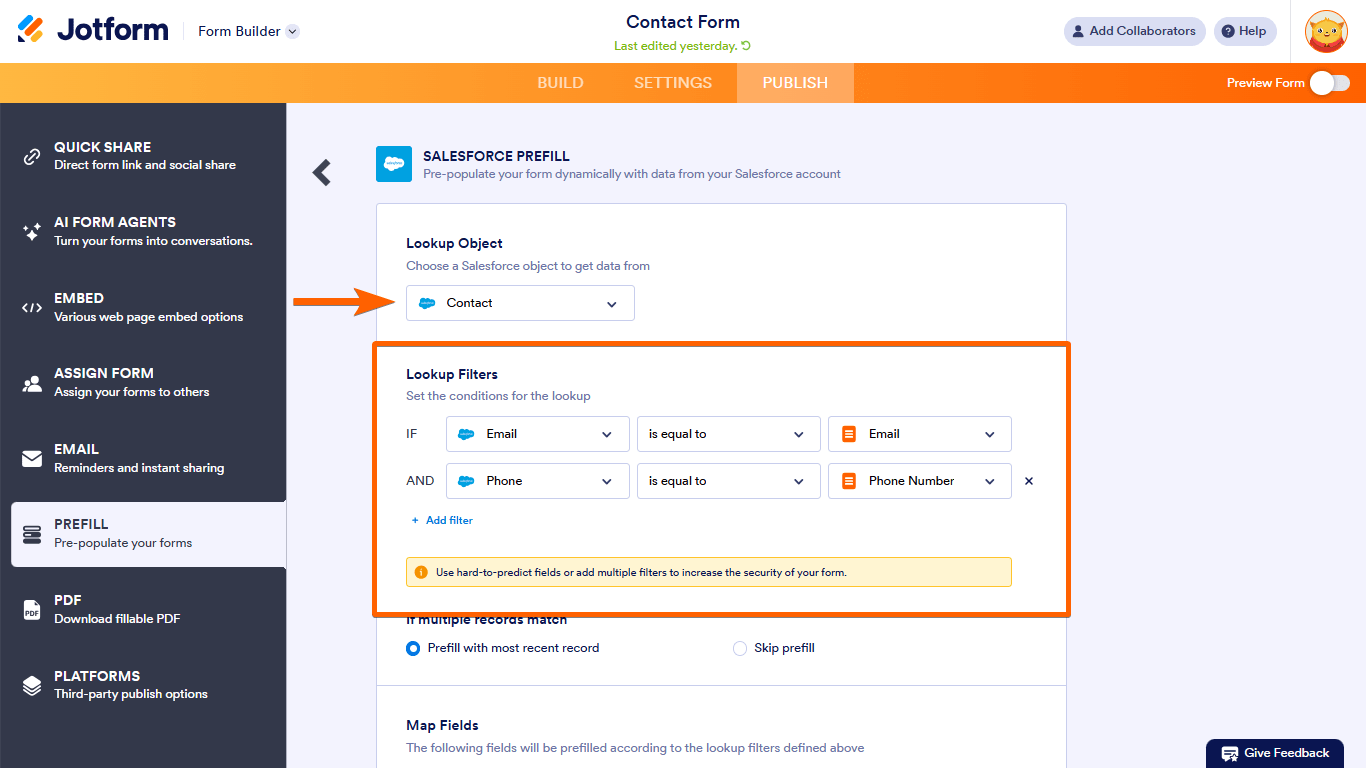Click the Add filter link
This screenshot has width=1366, height=768.
point(442,520)
